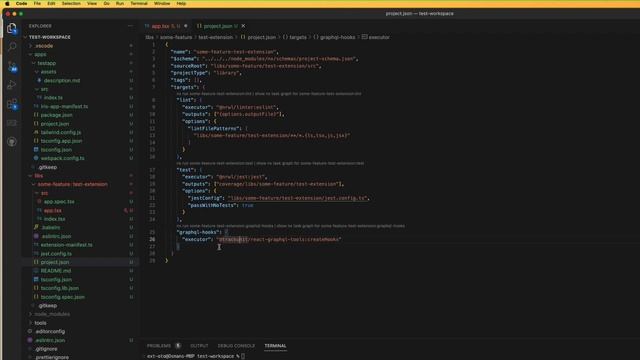640x360 pixels.
Task: Click the round icon at activity bar bottom
Action: pos(12,142)
